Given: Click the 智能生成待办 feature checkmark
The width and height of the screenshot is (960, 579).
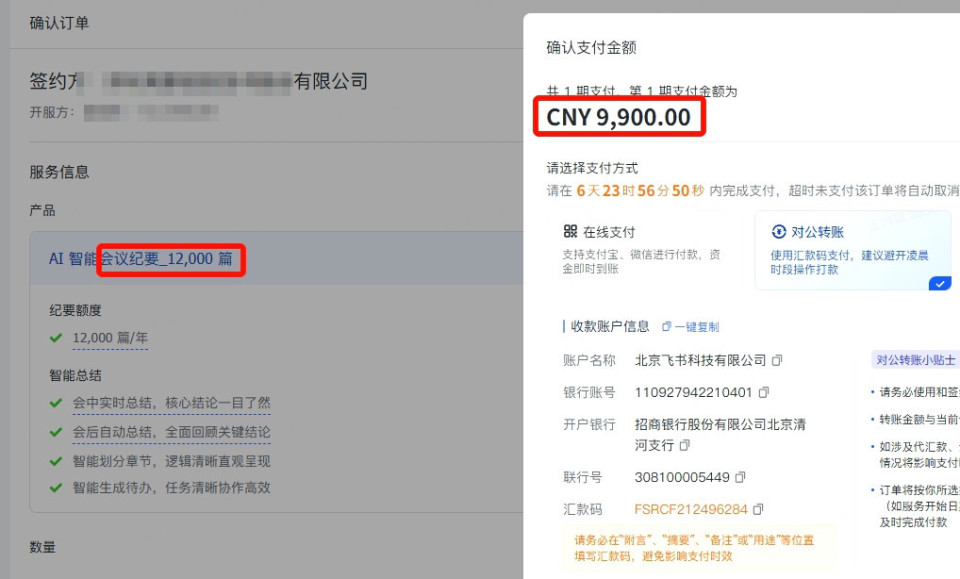Looking at the screenshot, I should 56,488.
